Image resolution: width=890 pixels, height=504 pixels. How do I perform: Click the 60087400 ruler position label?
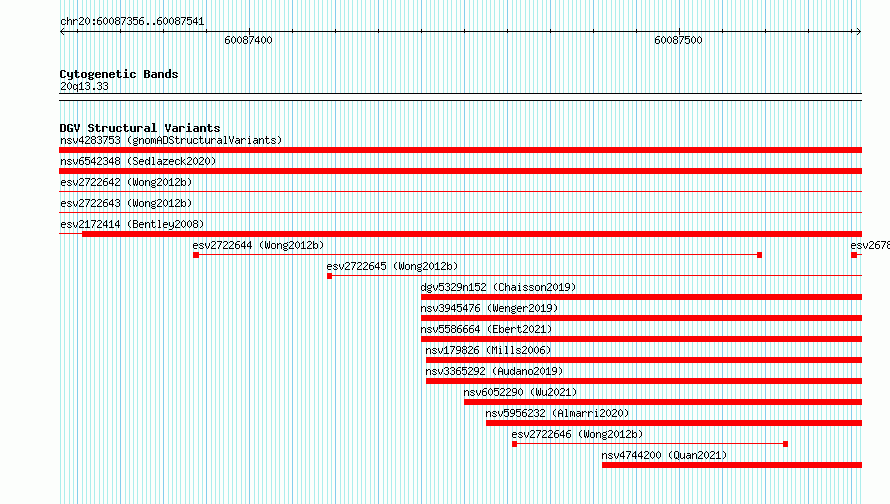coord(248,40)
